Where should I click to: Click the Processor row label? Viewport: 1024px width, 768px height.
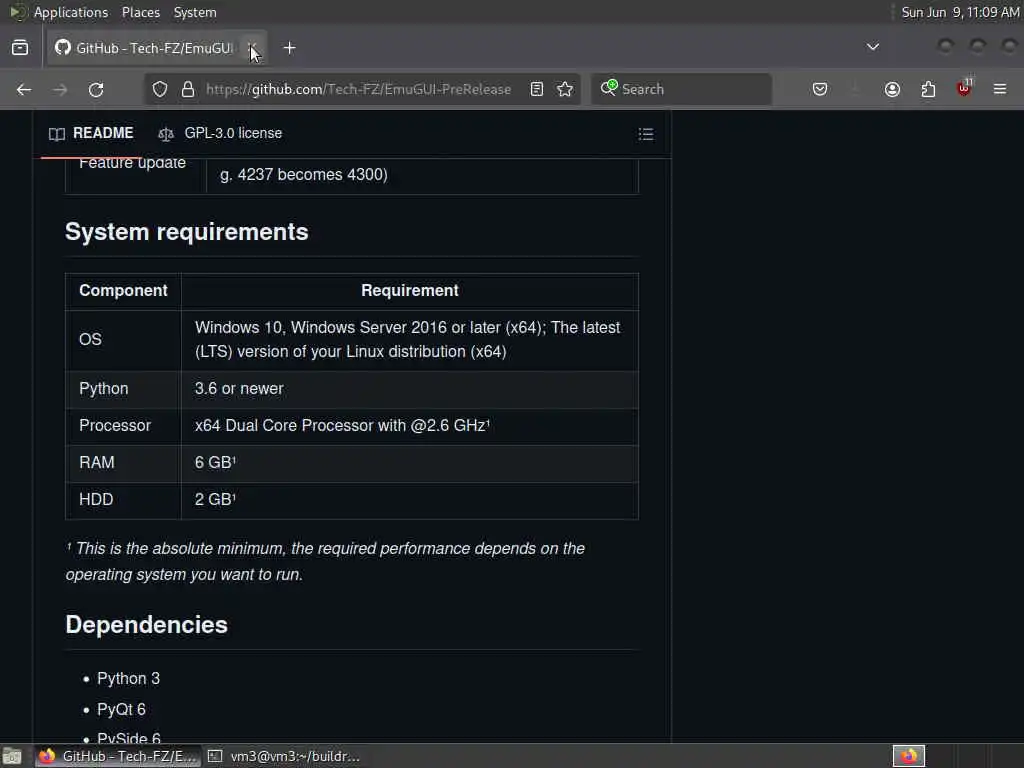point(115,425)
